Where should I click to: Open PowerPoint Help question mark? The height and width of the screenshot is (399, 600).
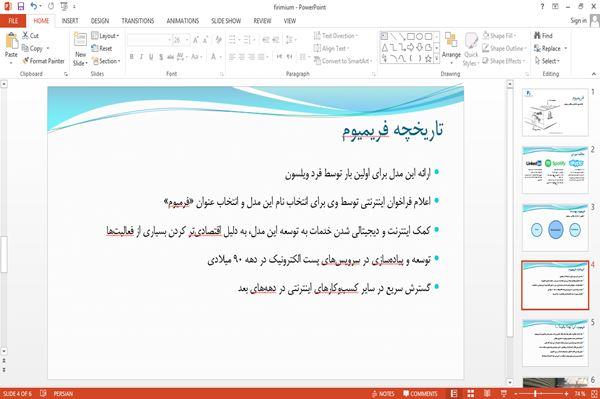[x=542, y=7]
